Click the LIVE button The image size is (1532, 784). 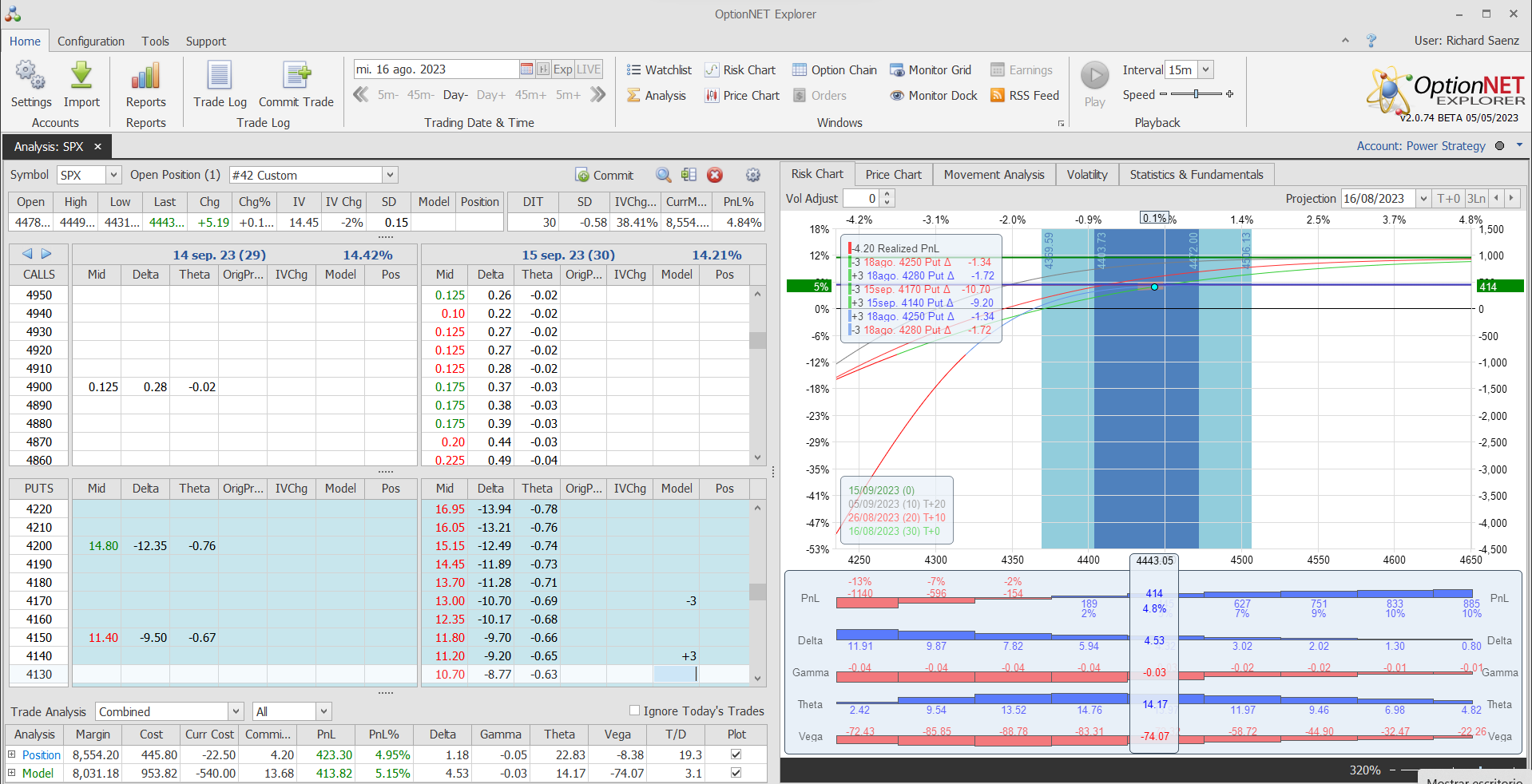coord(589,69)
